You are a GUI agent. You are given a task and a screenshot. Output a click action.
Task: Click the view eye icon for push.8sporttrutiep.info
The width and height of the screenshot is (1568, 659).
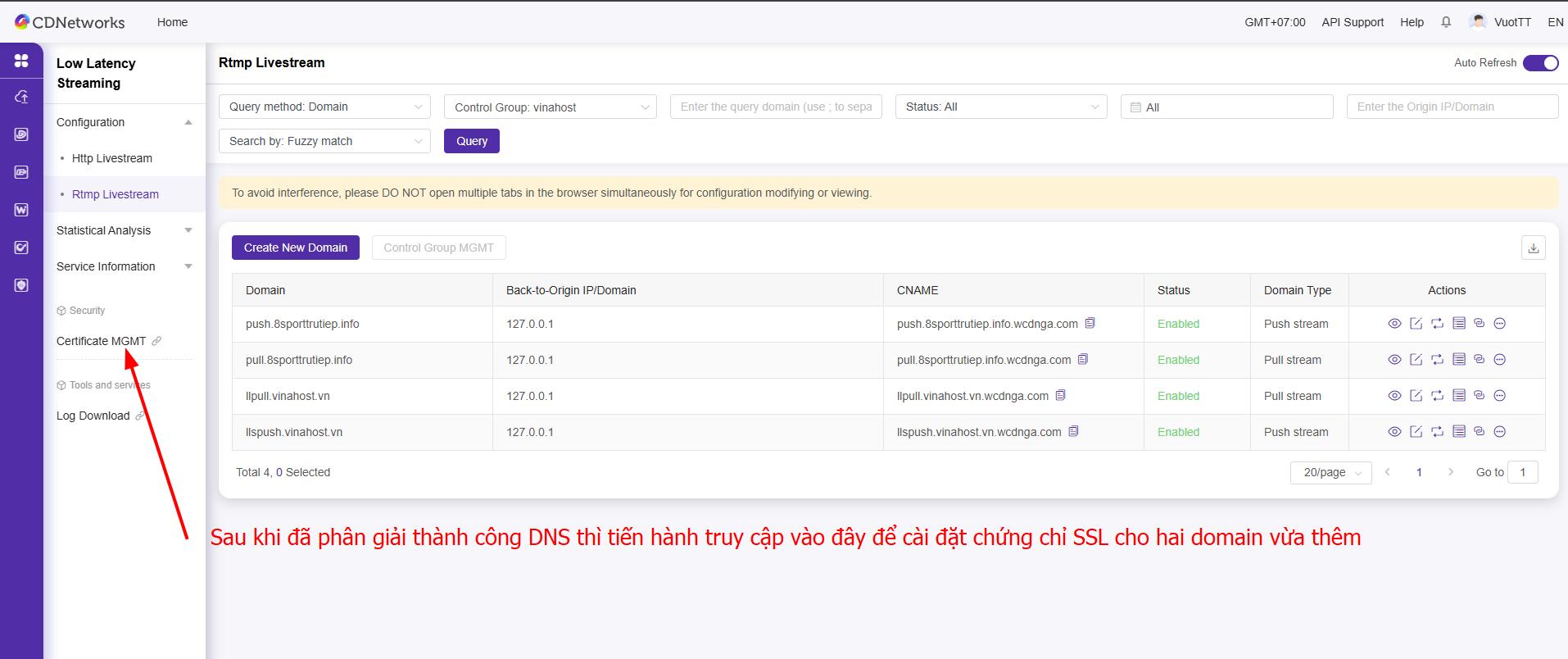point(1394,324)
